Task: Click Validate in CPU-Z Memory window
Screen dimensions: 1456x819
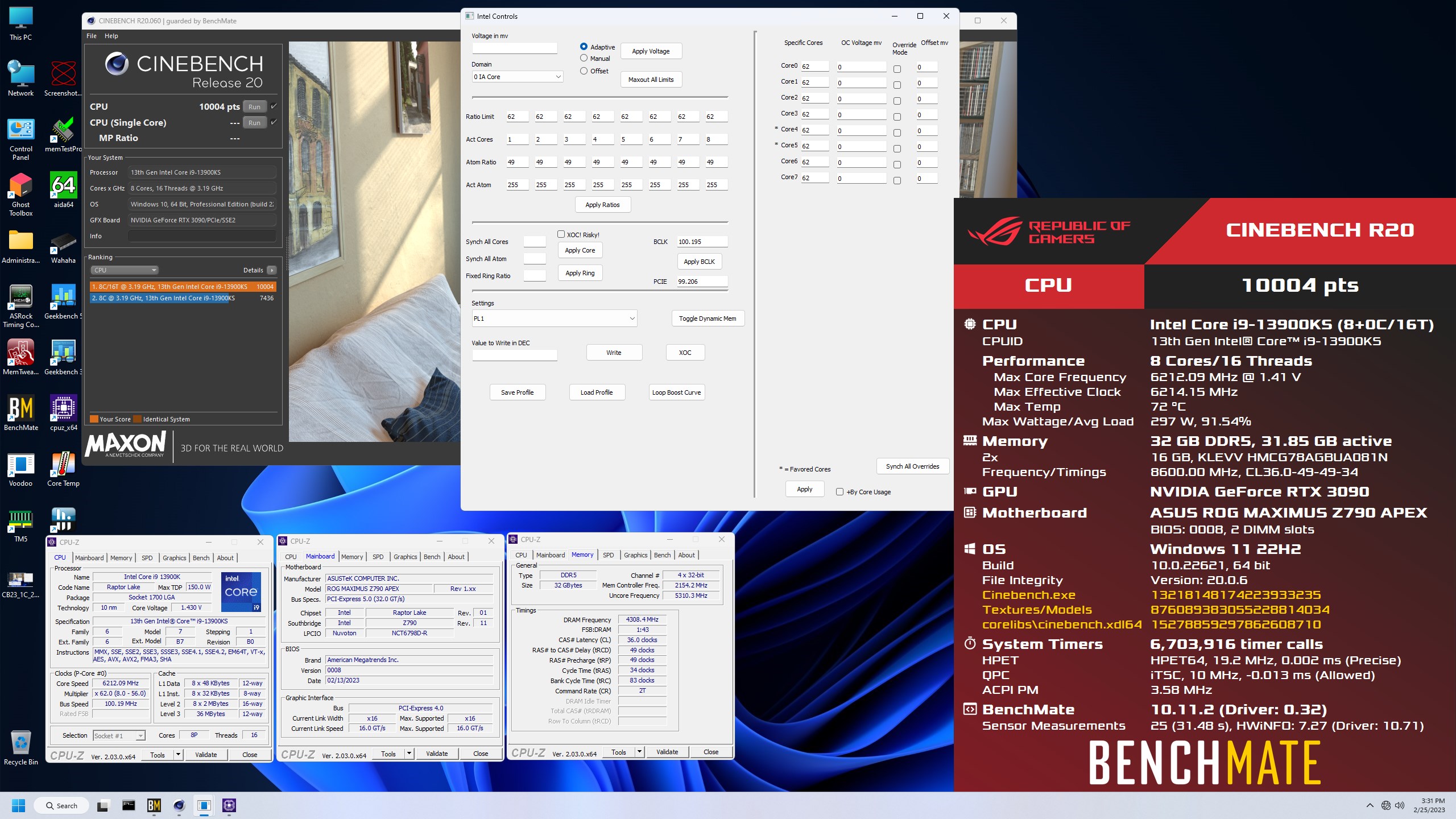Action: [x=667, y=752]
